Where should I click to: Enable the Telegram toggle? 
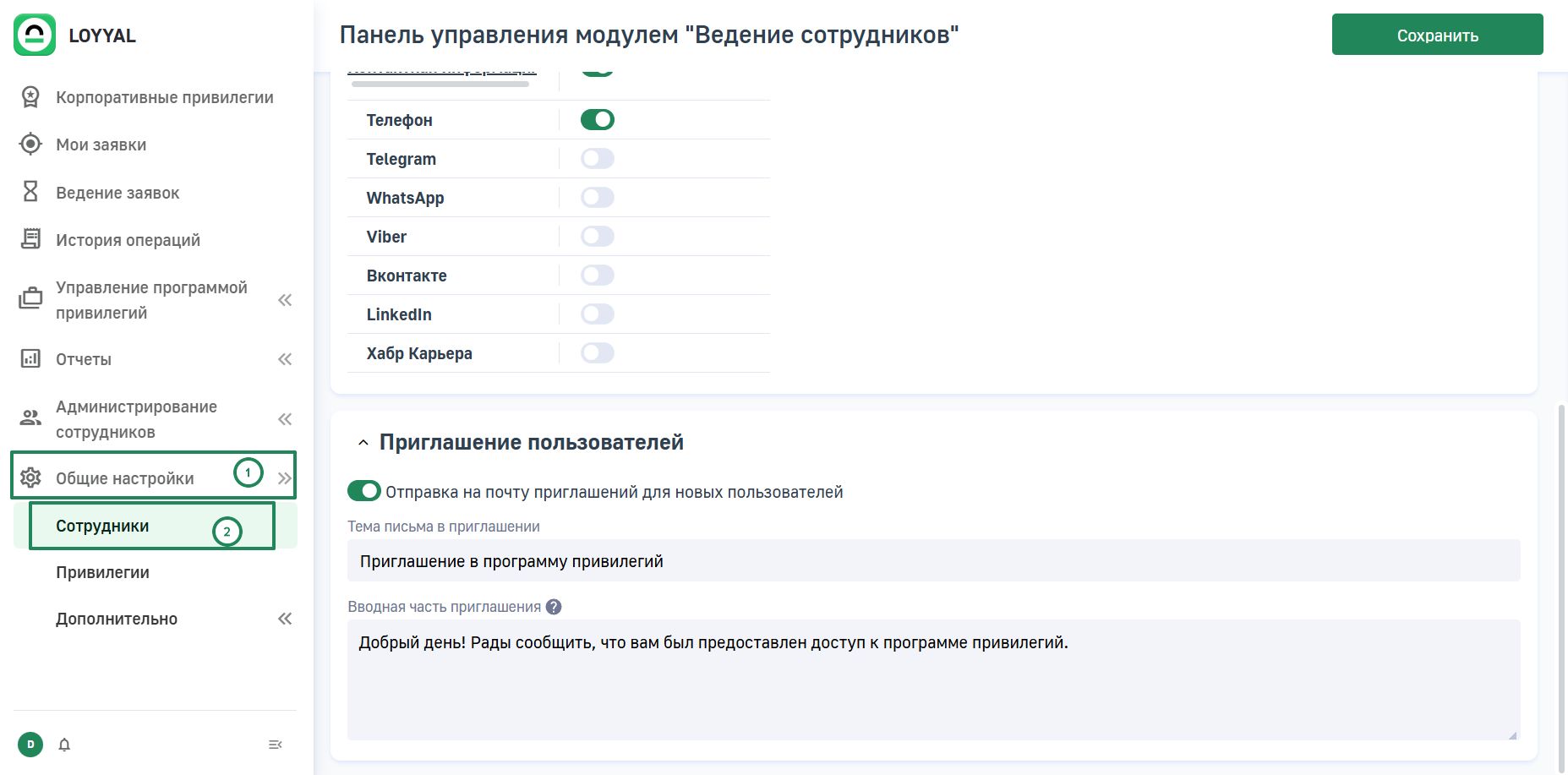[x=597, y=159]
